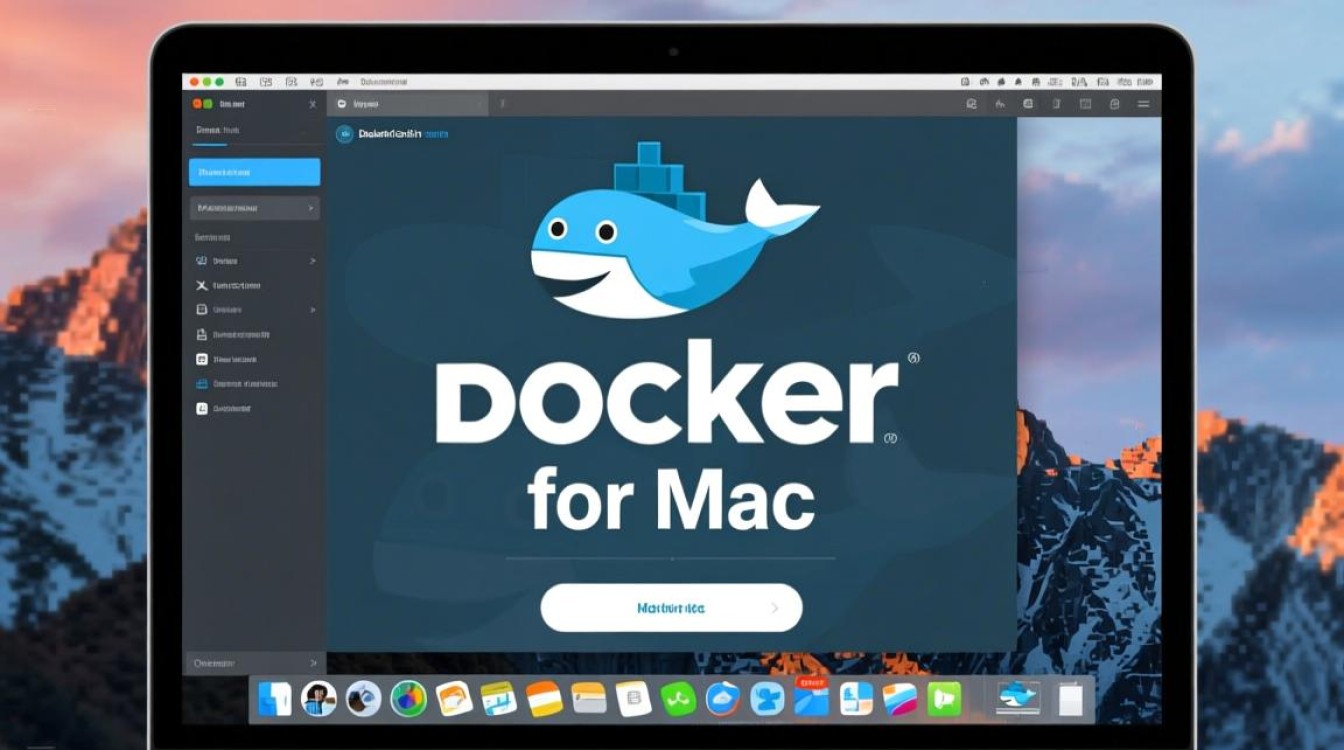Close the sidebar panel with its X button
The width and height of the screenshot is (1344, 750).
pos(313,104)
